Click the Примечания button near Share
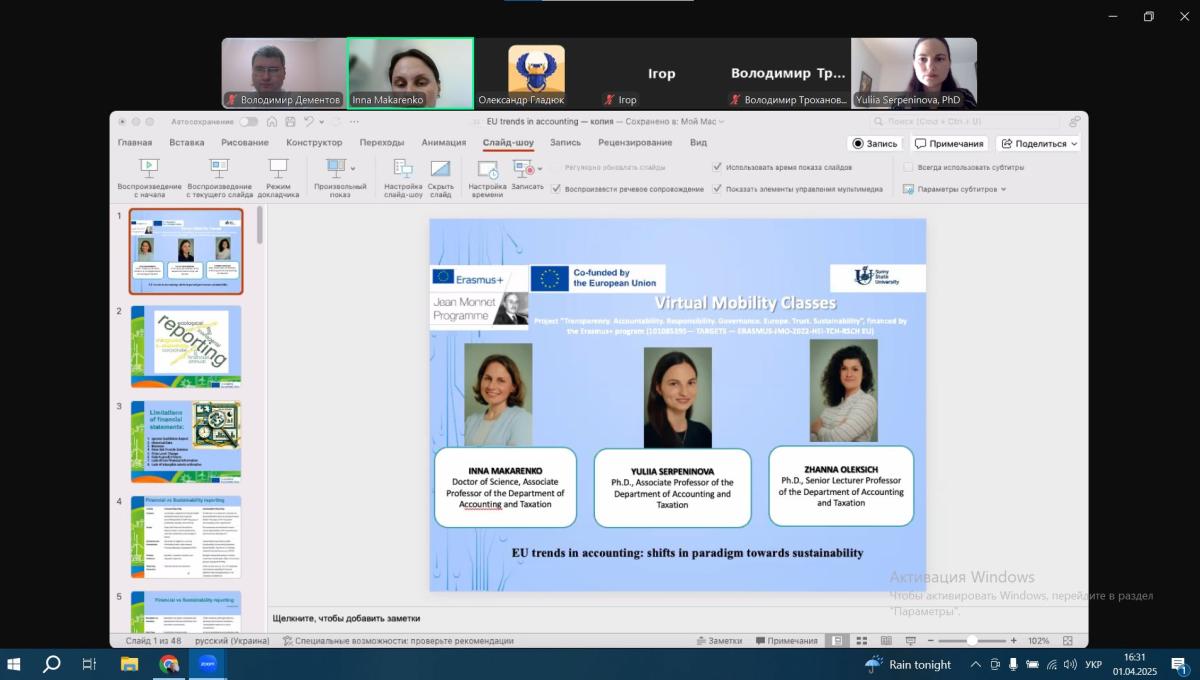The width and height of the screenshot is (1200, 680). (949, 144)
